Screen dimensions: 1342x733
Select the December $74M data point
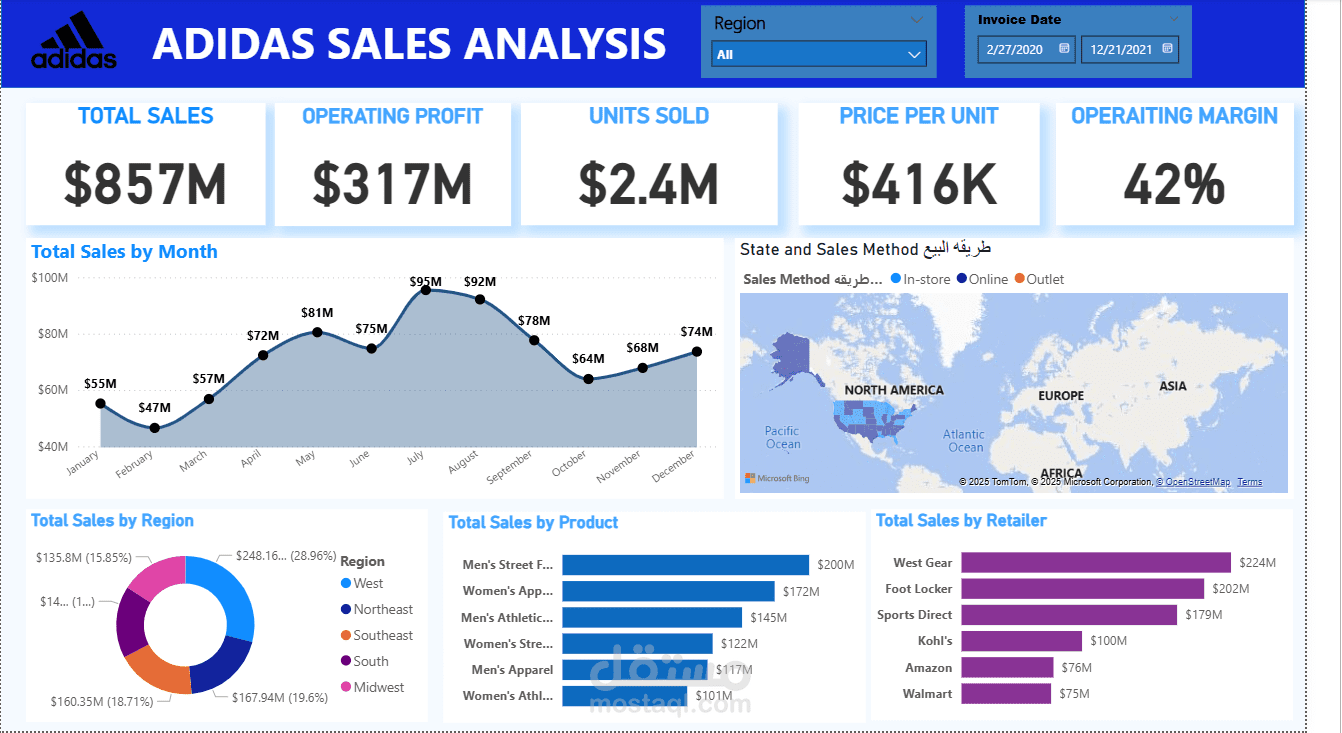tap(697, 352)
